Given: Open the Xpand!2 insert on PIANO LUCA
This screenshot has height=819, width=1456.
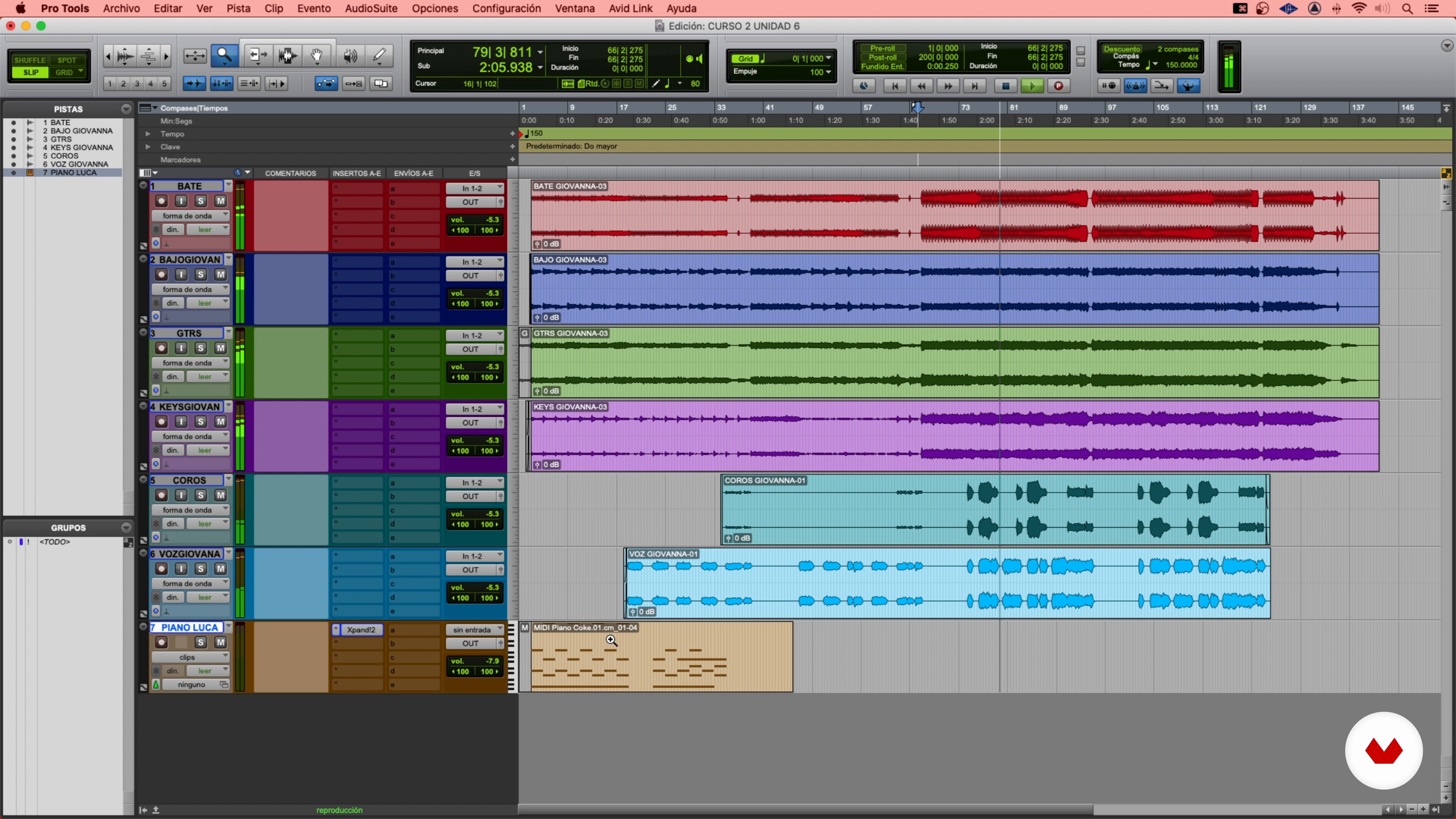Looking at the screenshot, I should tap(361, 630).
